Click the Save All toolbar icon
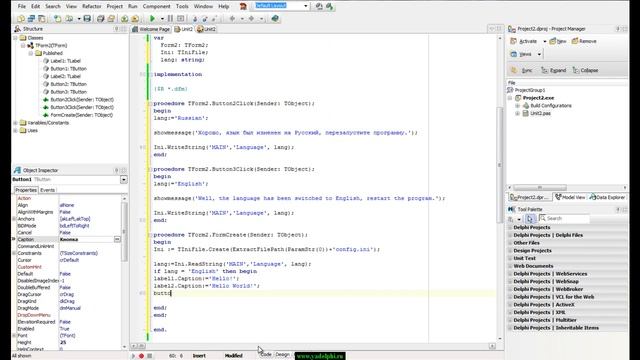Screen dimensions: 640x360 click(x=100, y=18)
